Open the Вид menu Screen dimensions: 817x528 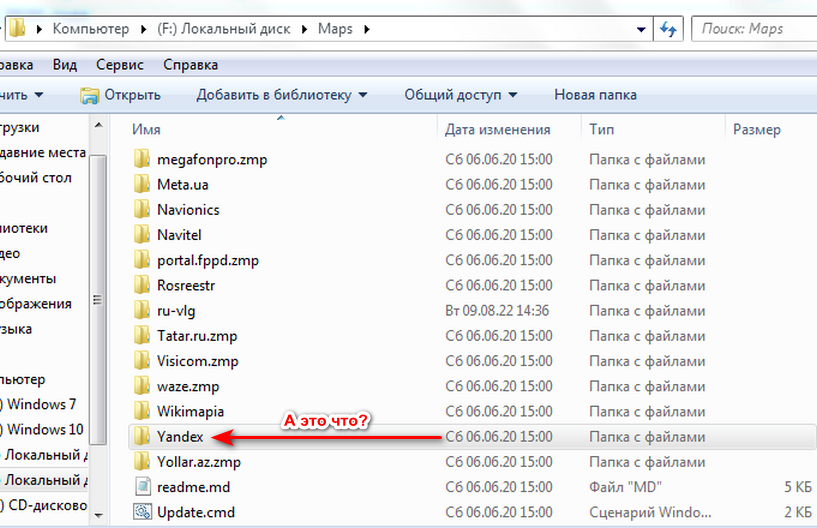click(x=64, y=64)
